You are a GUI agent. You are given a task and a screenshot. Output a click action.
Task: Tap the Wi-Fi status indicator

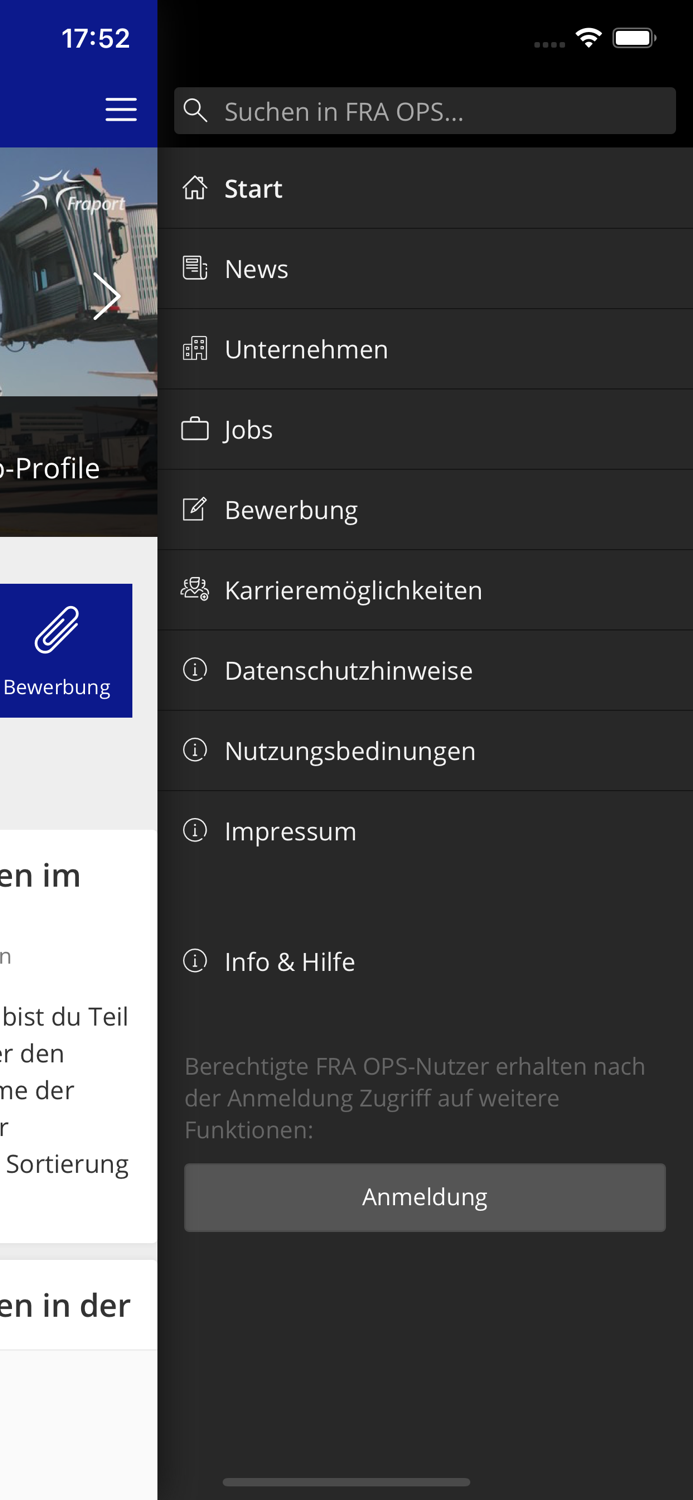[x=588, y=36]
